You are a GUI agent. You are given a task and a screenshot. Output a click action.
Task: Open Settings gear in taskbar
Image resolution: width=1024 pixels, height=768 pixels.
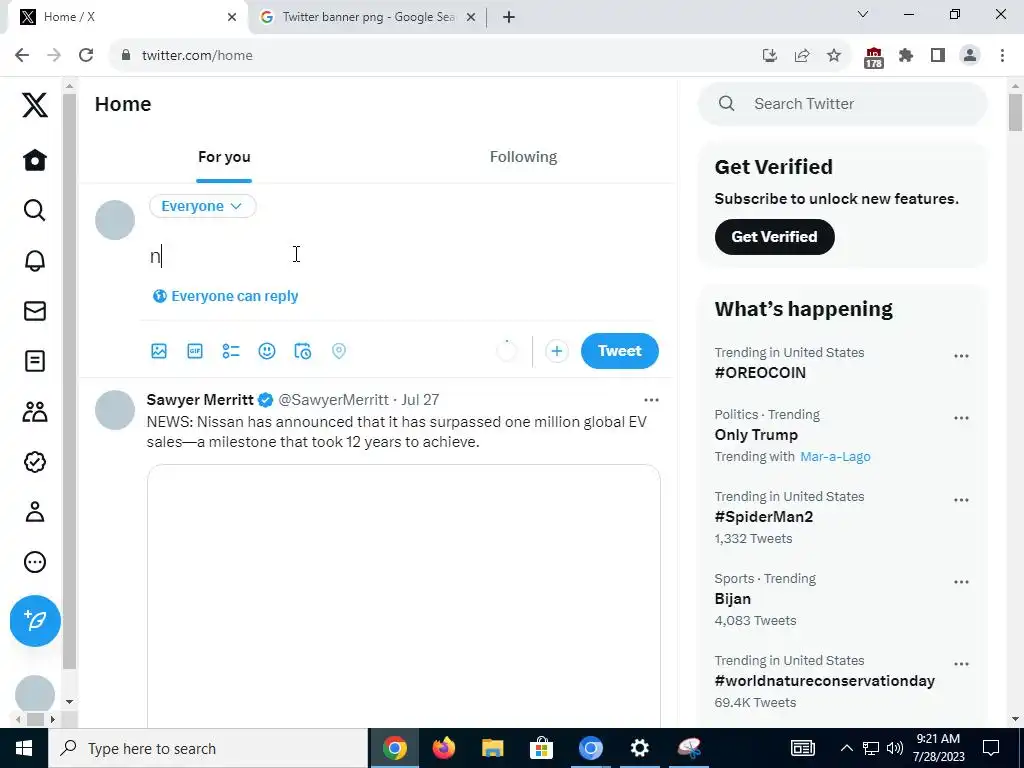tap(639, 748)
